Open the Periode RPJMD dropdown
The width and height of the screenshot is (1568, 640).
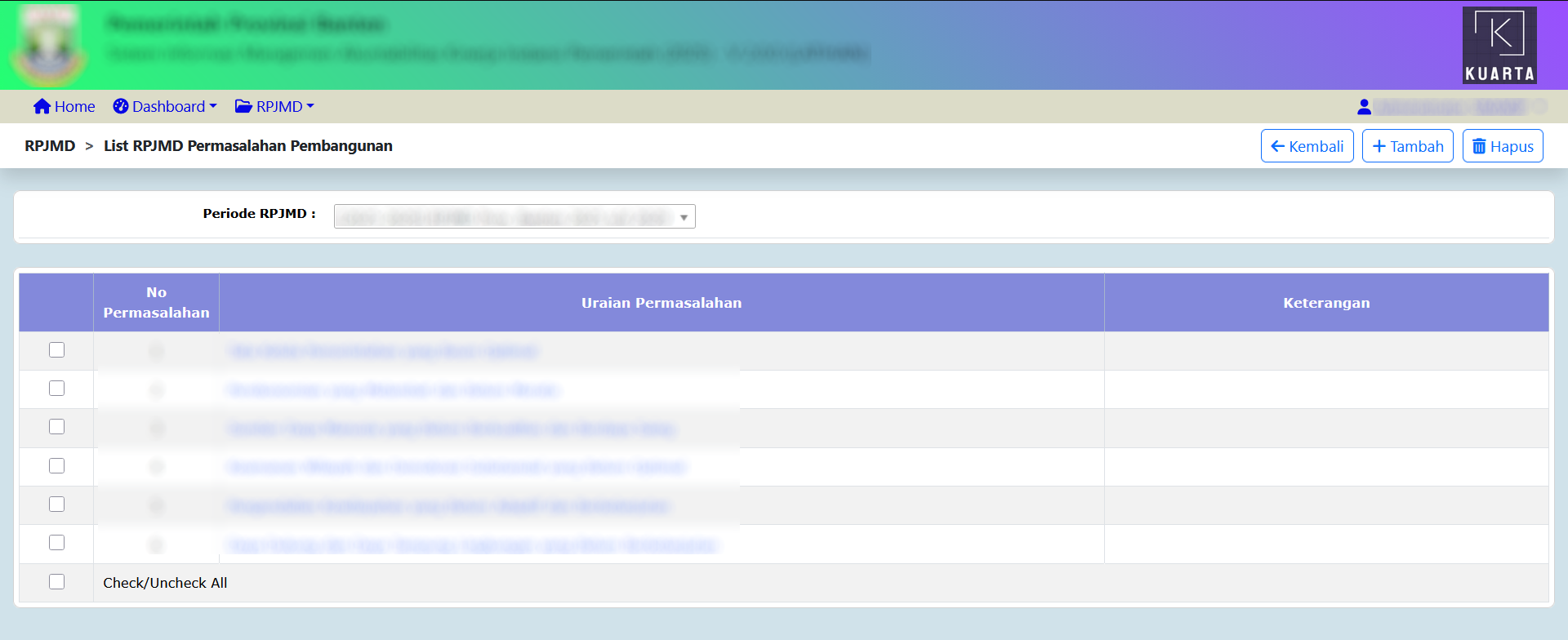514,217
